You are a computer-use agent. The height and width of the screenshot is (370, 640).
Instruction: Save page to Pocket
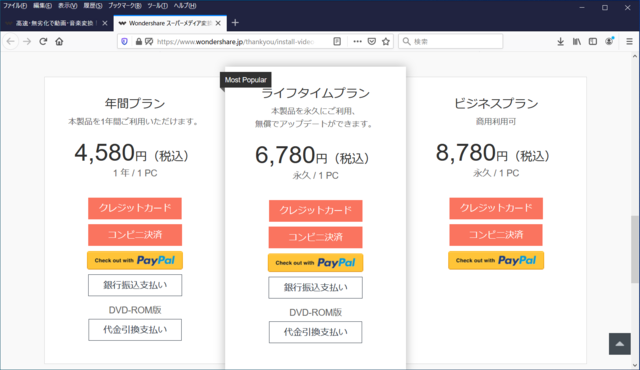pyautogui.click(x=371, y=41)
